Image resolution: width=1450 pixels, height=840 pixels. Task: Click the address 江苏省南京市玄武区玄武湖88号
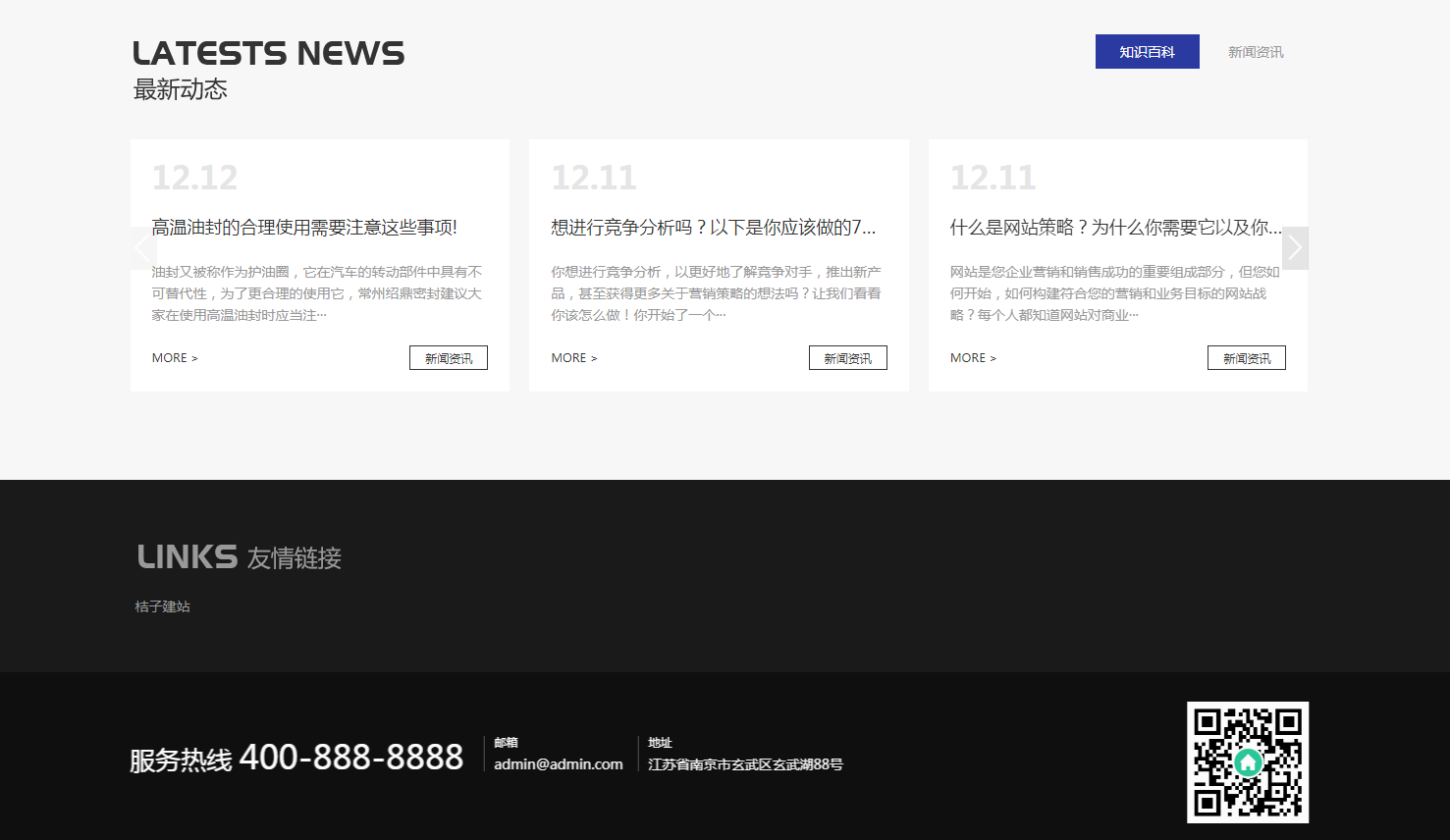click(745, 764)
